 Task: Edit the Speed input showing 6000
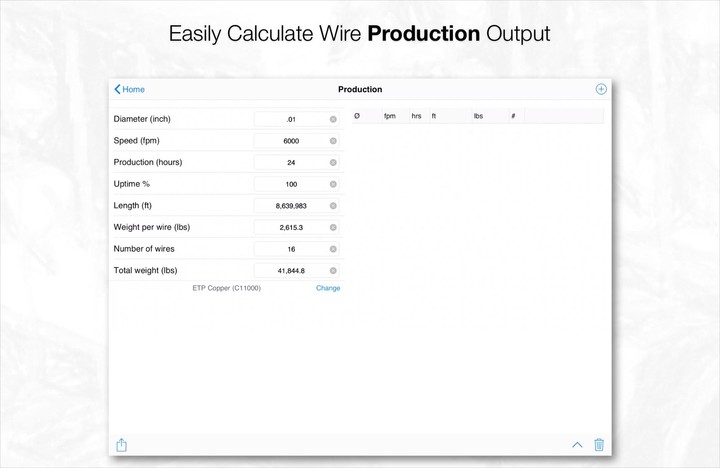coord(290,141)
